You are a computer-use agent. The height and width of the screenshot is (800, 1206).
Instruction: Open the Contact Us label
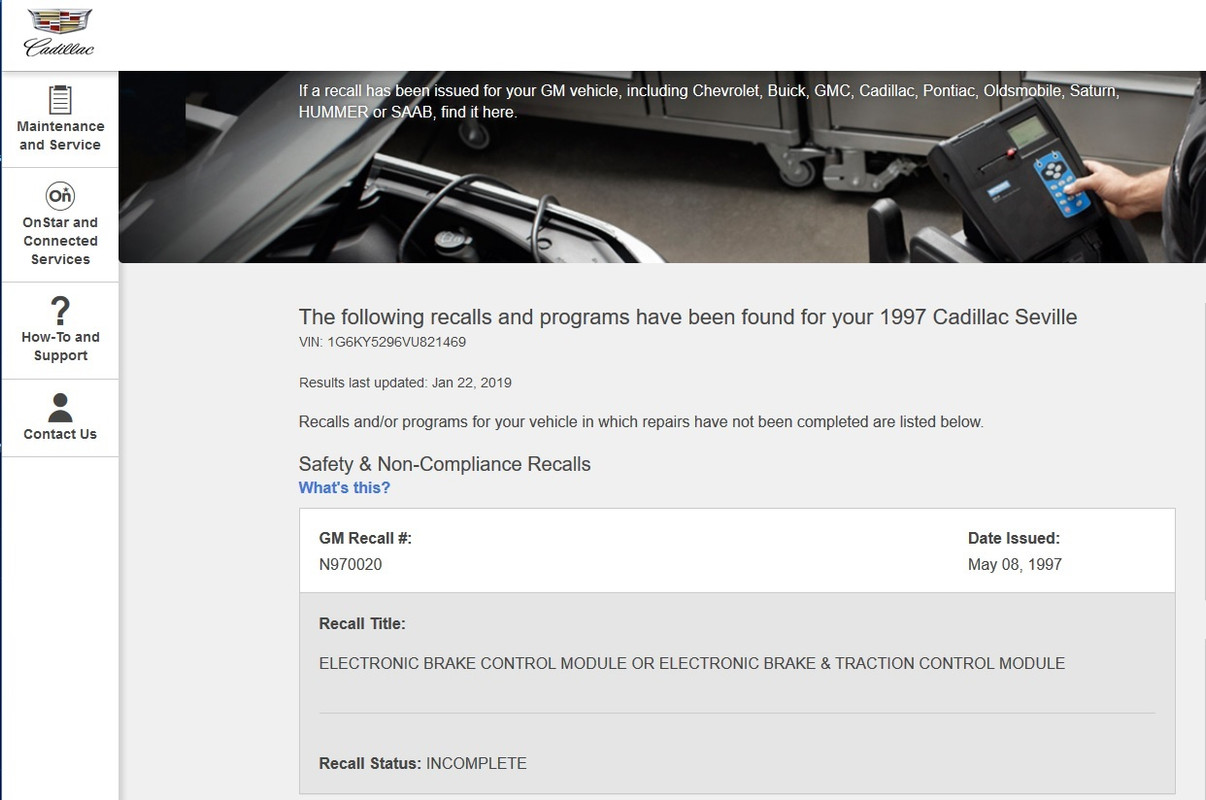click(x=60, y=434)
